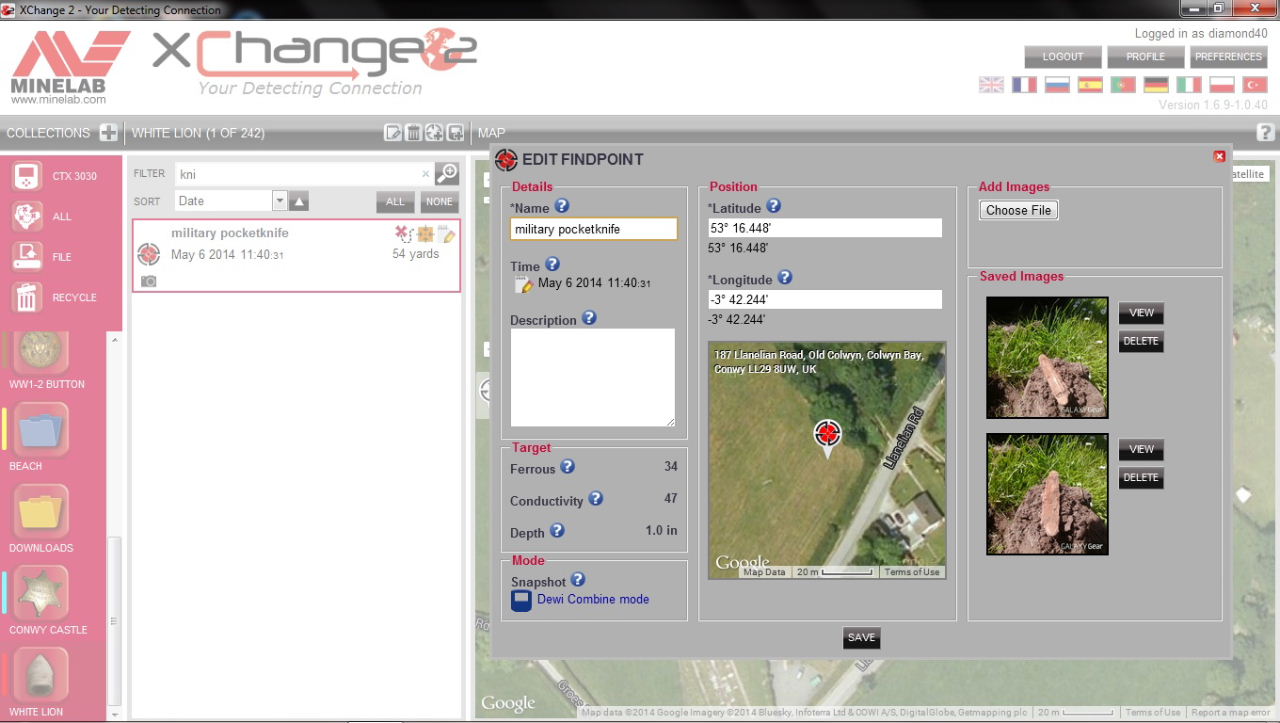Viewport: 1280px width, 723px height.
Task: Select NONE in the list
Action: point(439,202)
